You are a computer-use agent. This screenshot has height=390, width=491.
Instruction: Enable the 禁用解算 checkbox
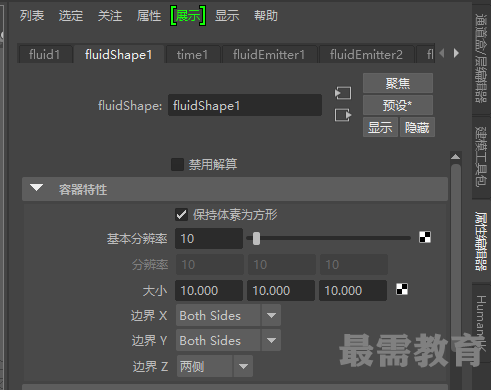point(177,164)
